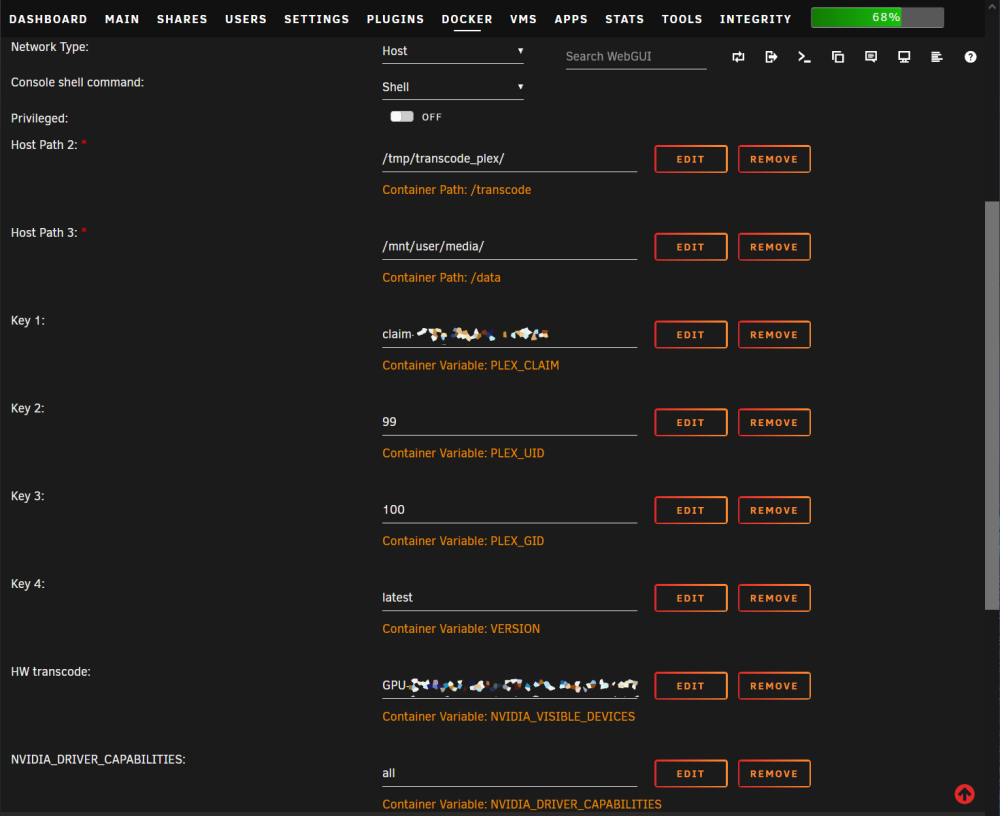Focus the Search WebGUI field
The width and height of the screenshot is (1000, 816).
[x=636, y=57]
